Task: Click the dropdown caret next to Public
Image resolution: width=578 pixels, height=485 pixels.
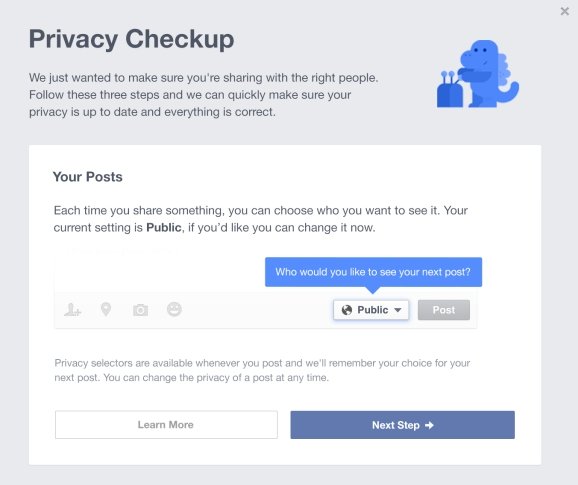Action: (x=398, y=310)
